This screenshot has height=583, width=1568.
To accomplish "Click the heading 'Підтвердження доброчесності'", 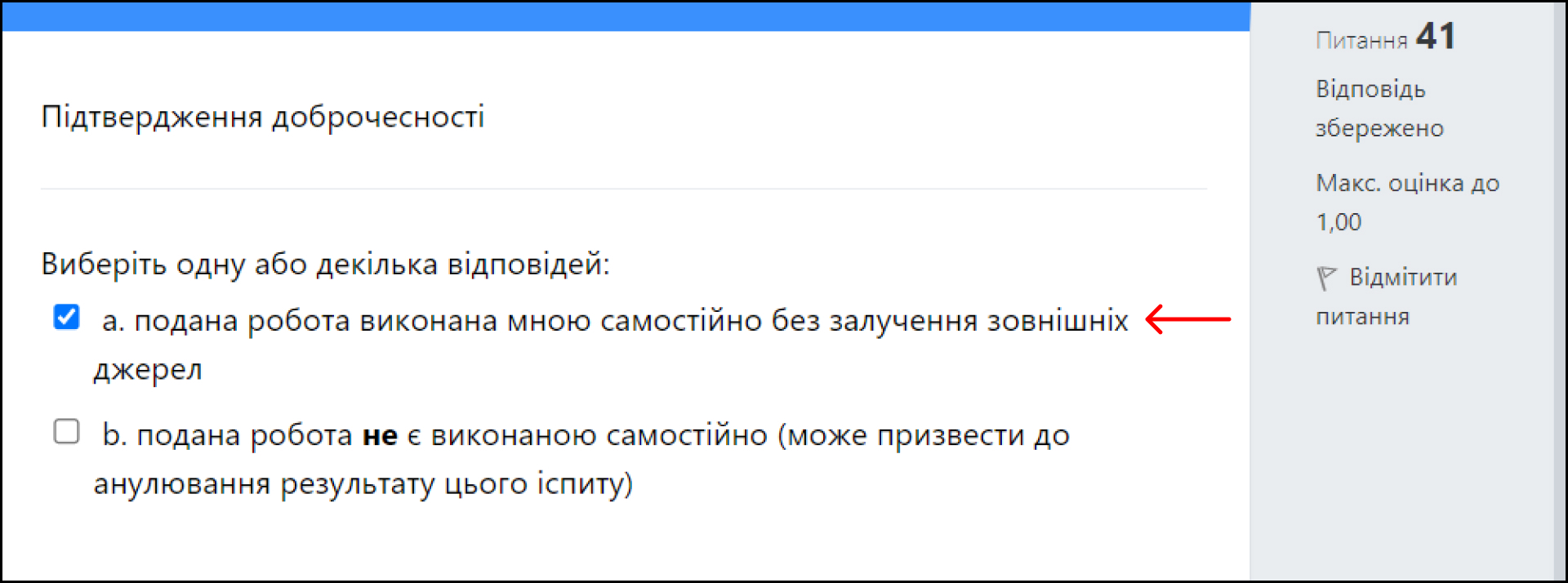I will coord(263,117).
